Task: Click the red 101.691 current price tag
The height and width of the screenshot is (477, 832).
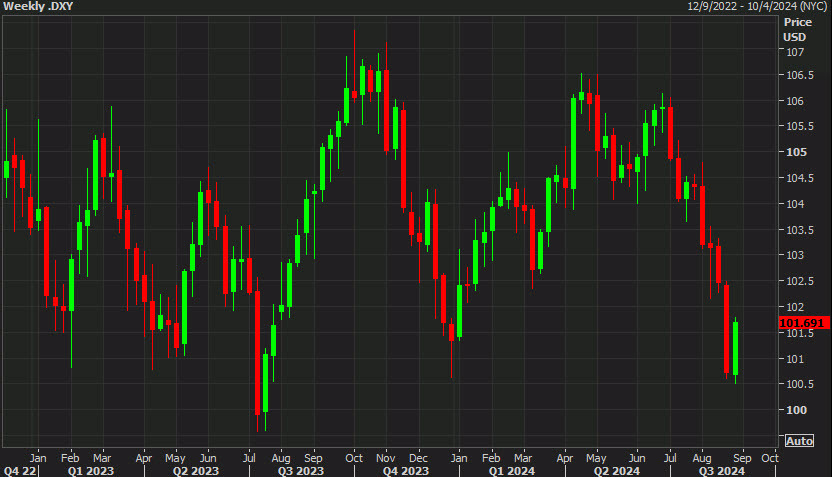Action: tap(804, 323)
